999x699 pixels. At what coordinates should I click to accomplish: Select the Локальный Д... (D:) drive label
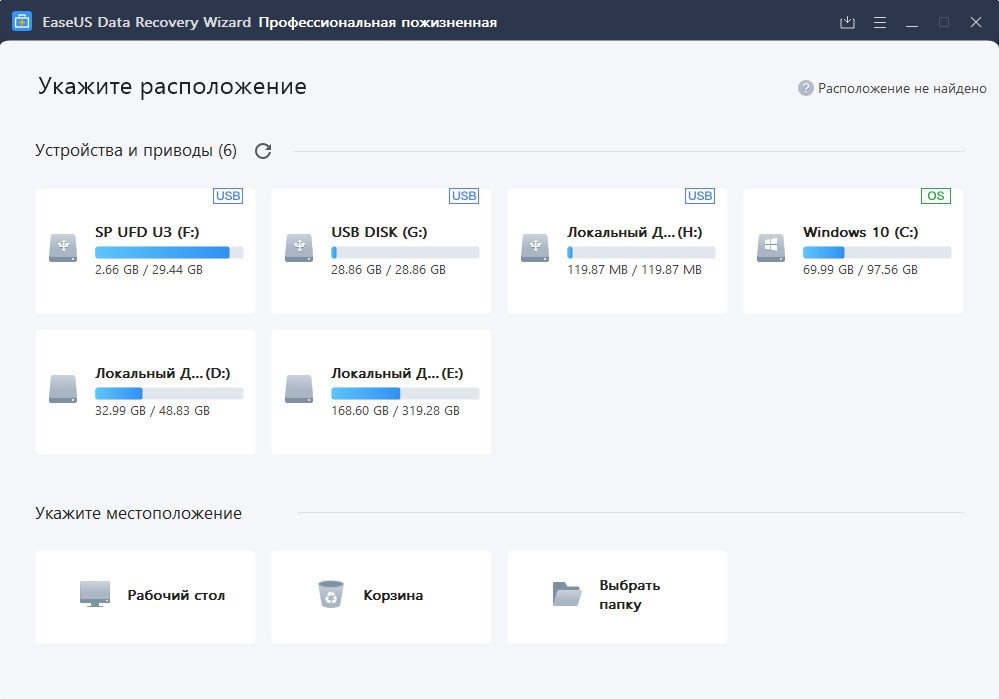point(162,373)
